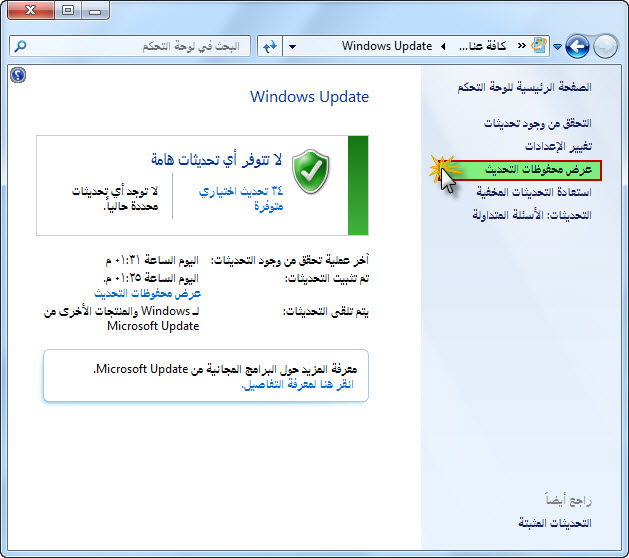This screenshot has height=558, width=629.
Task: Click the refresh icon beside address bar
Action: click(x=270, y=47)
